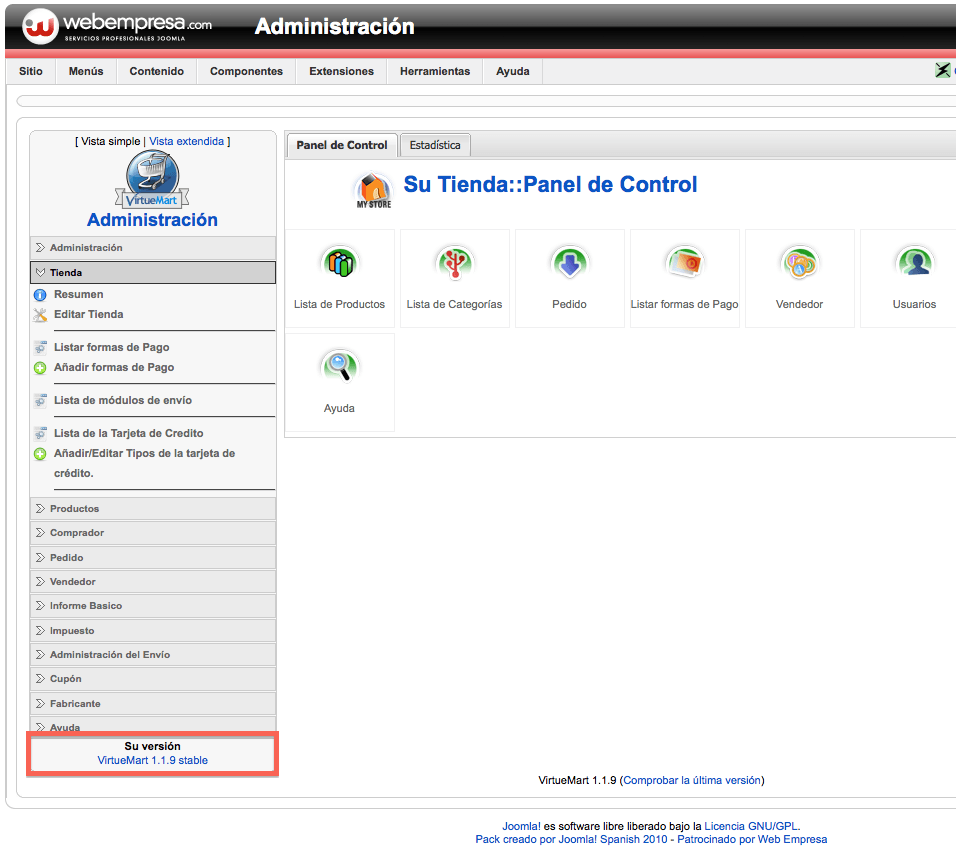Expand the Productos section

coord(152,508)
